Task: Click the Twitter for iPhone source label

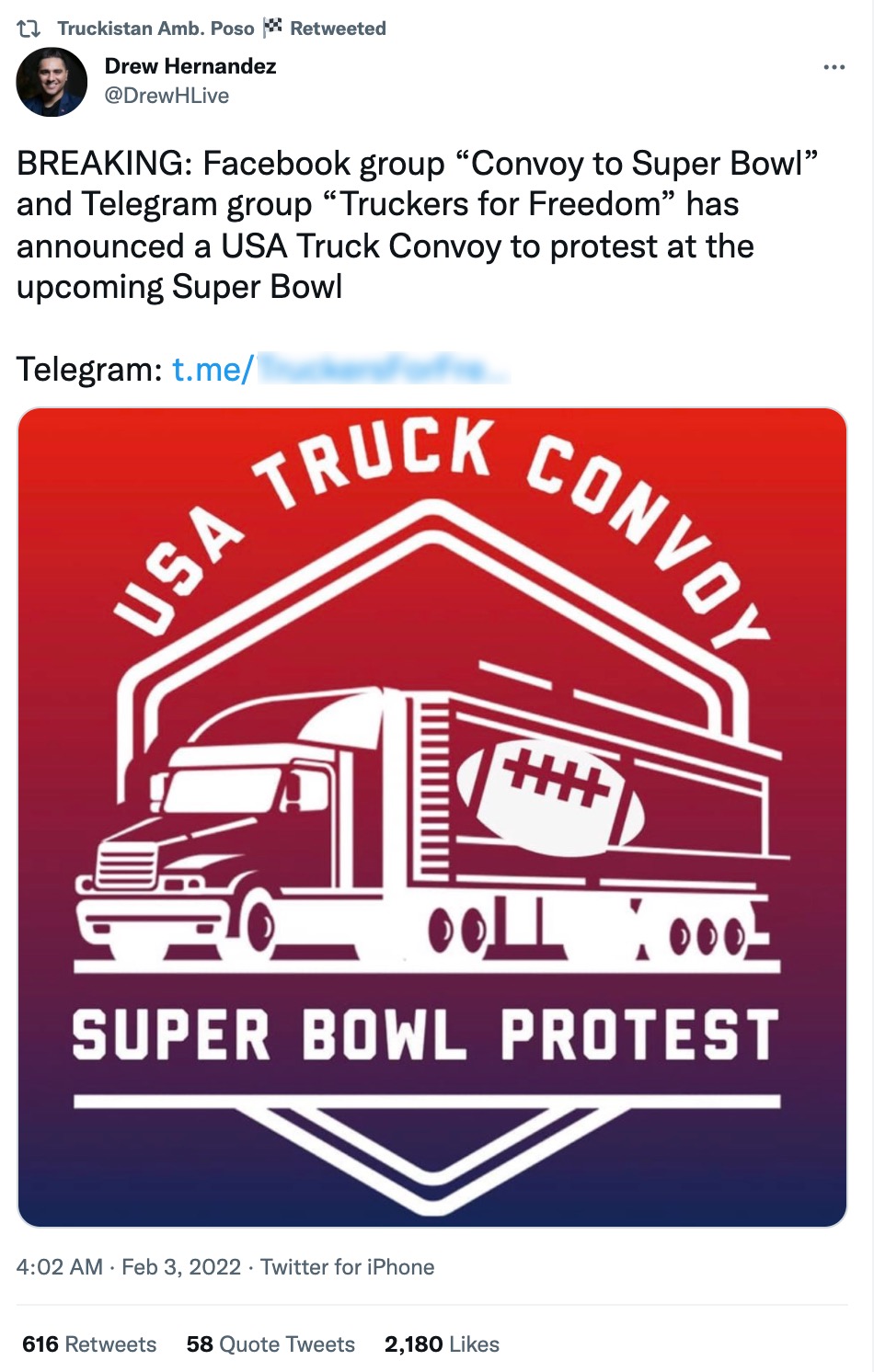Action: [348, 1266]
